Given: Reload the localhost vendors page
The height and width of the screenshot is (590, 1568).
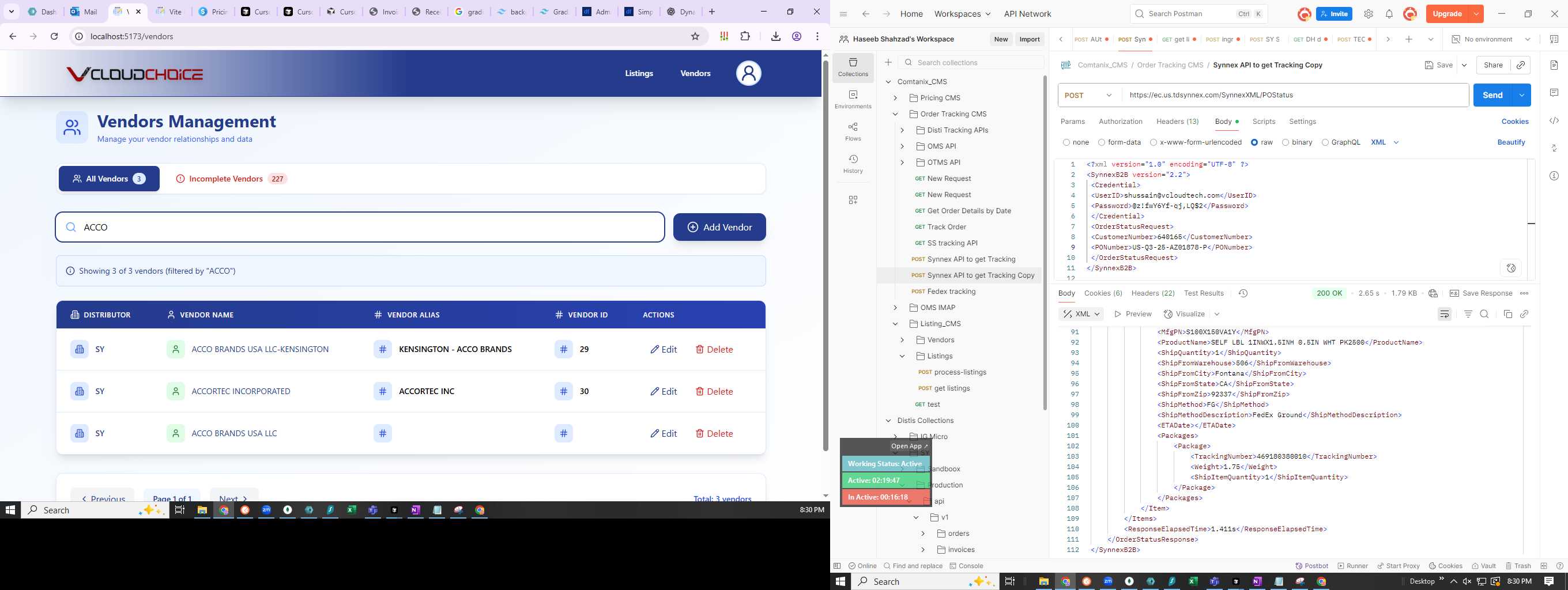Looking at the screenshot, I should [54, 36].
